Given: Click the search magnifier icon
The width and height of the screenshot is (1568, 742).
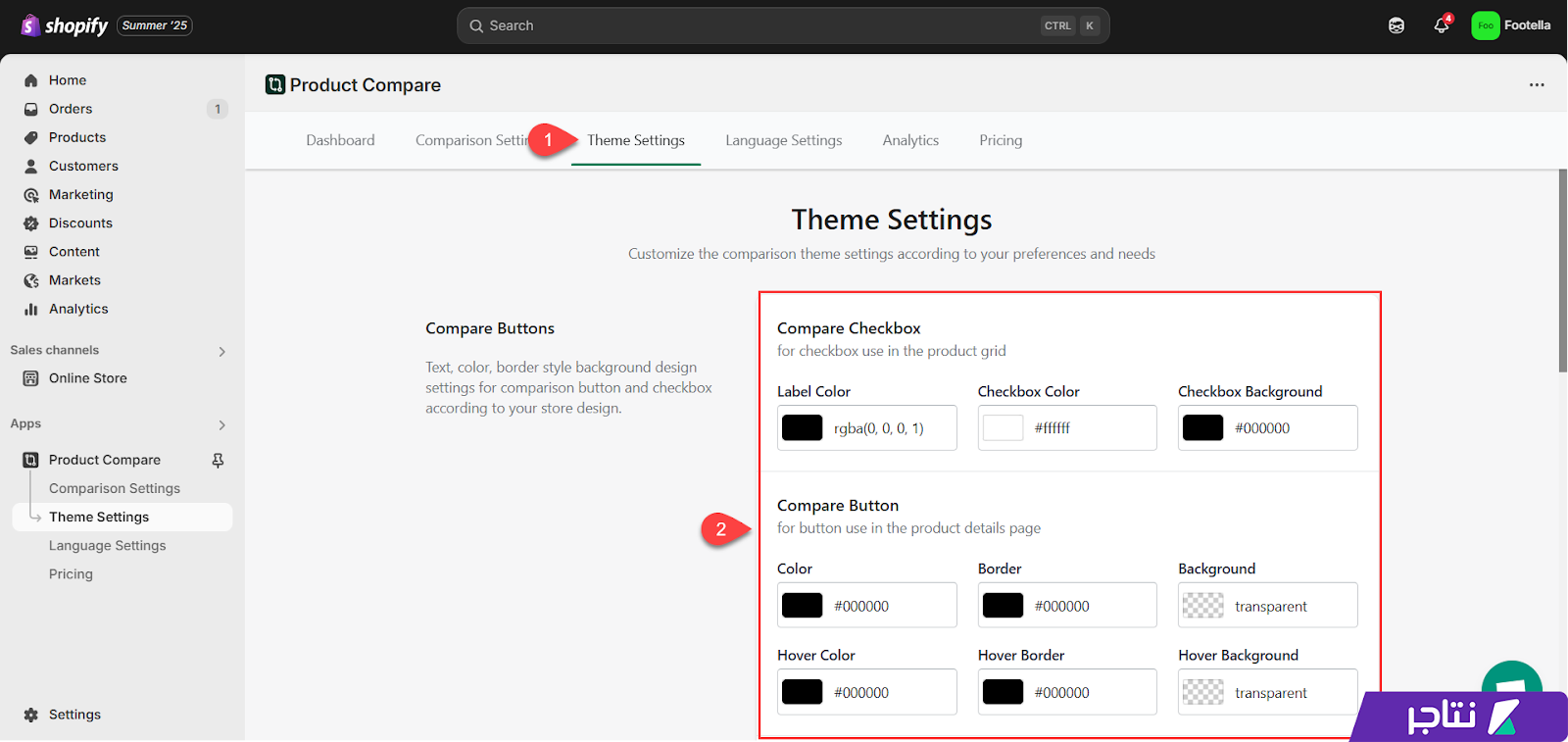Looking at the screenshot, I should tap(476, 25).
